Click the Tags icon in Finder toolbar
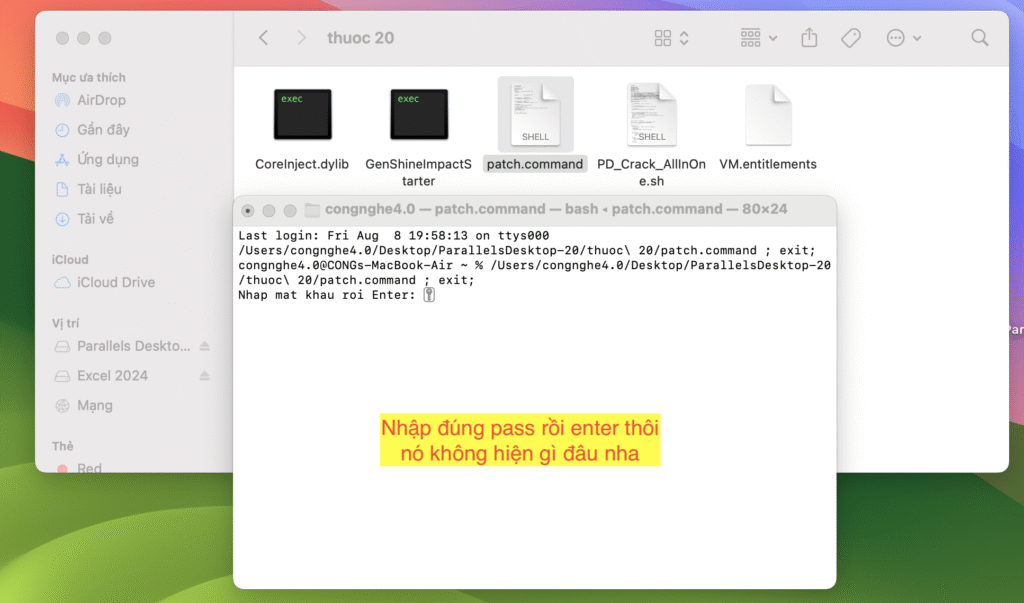 pos(851,38)
